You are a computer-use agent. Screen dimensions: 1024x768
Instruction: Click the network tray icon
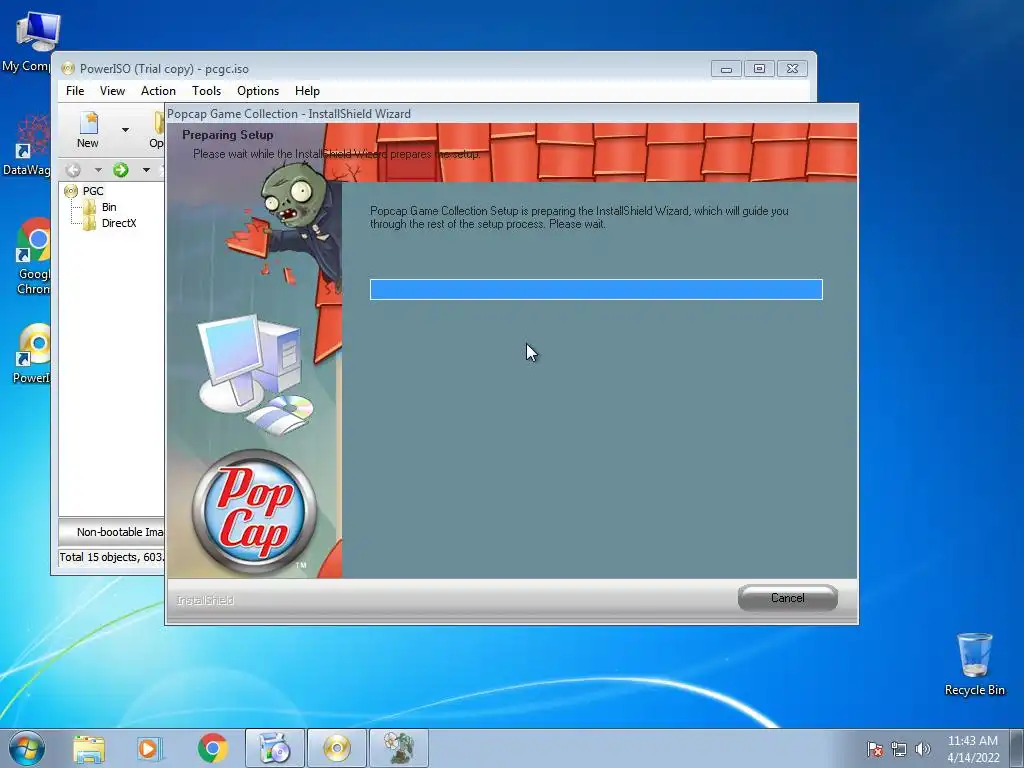pos(899,749)
